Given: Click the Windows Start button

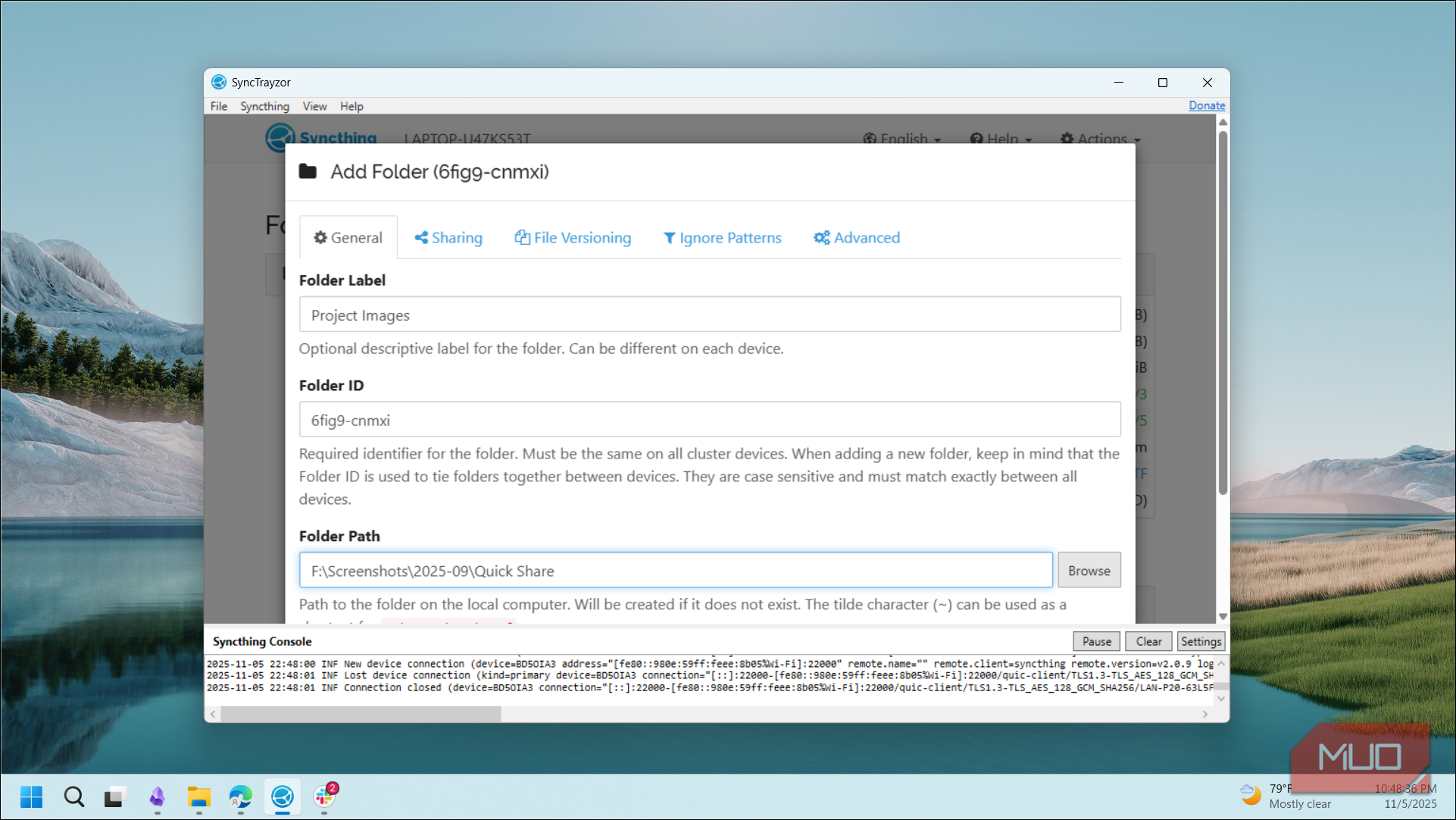Looking at the screenshot, I should point(31,797).
